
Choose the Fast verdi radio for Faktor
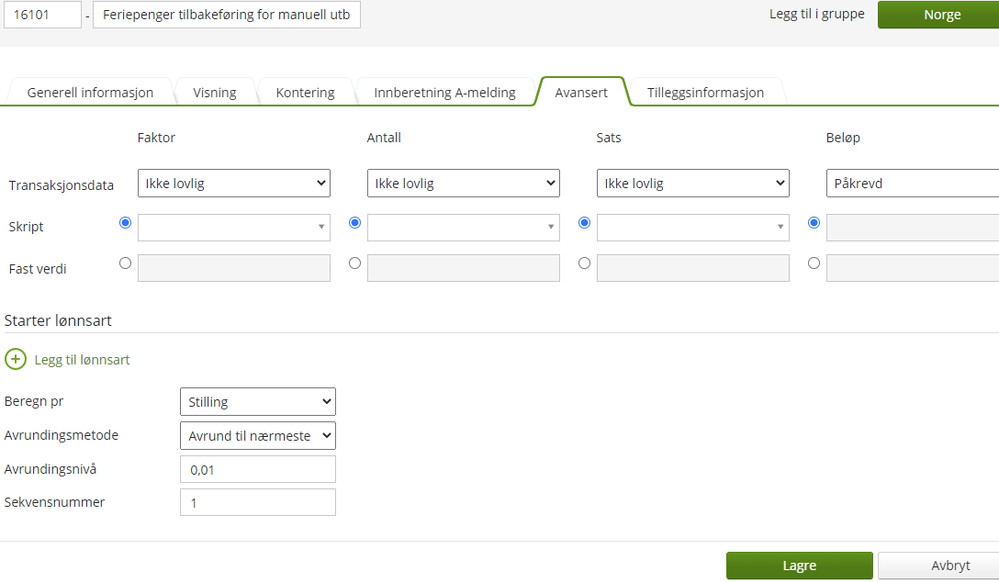(126, 263)
